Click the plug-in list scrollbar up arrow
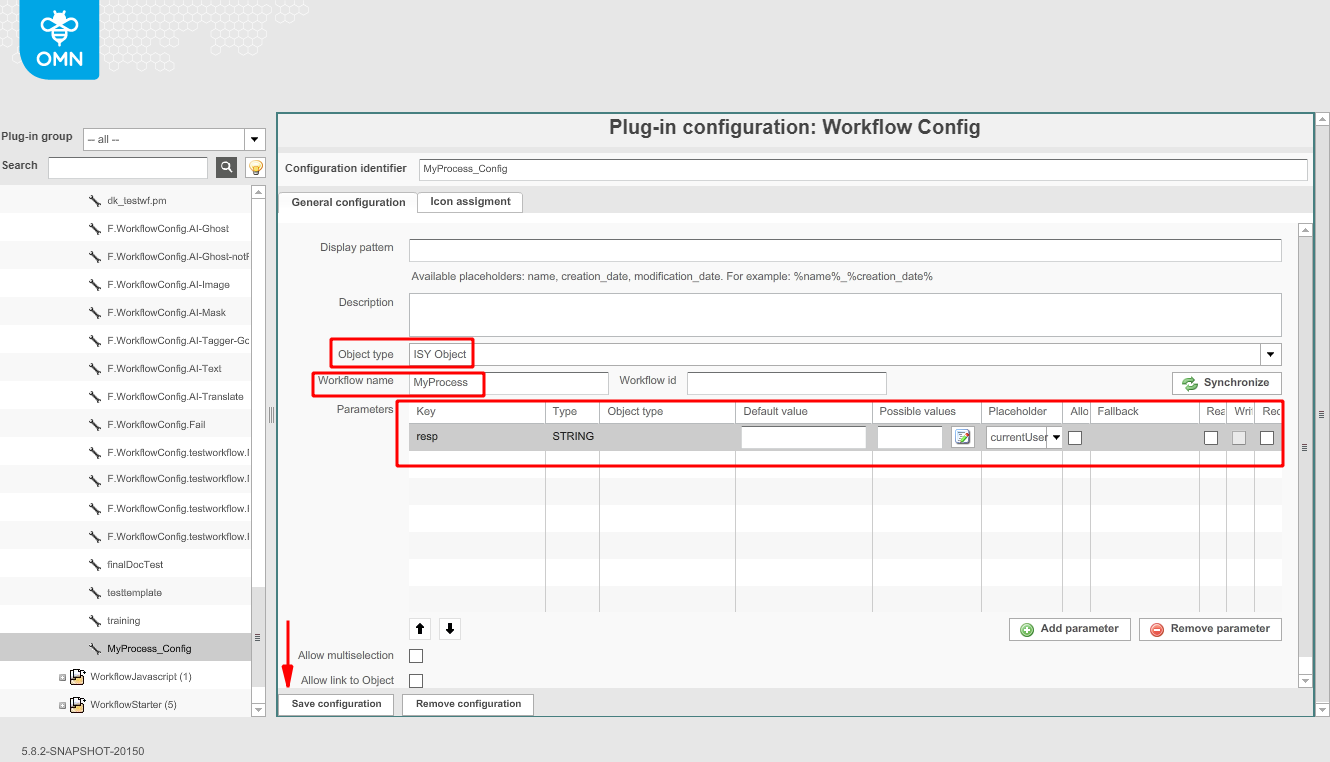1330x762 pixels. 259,192
